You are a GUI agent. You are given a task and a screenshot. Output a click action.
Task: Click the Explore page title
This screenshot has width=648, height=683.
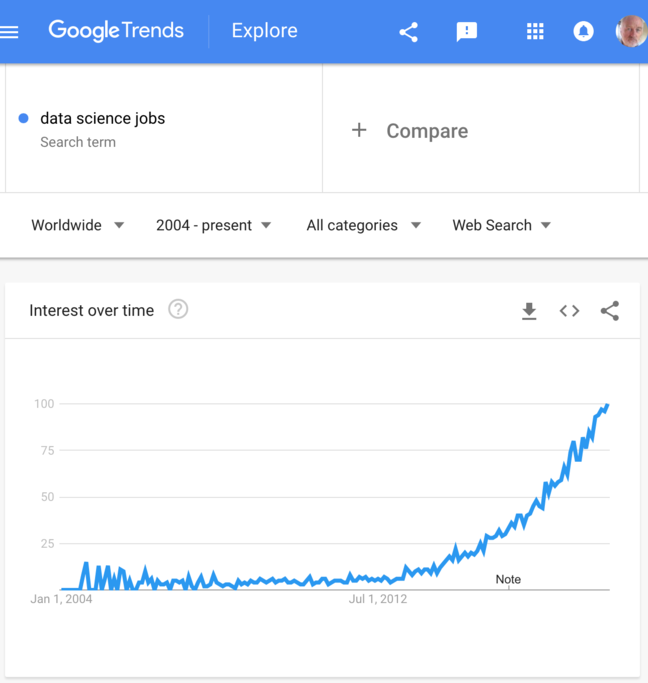[x=264, y=31]
